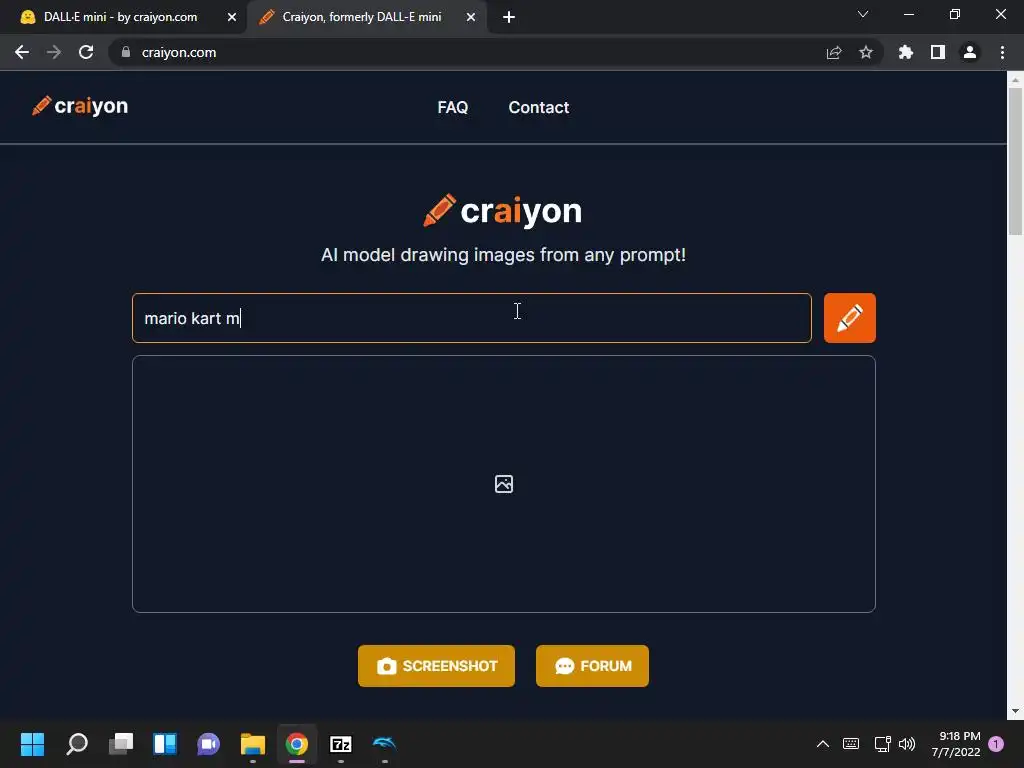Click the craiyon logo in the header
Image resolution: width=1024 pixels, height=768 pixels.
[x=80, y=106]
